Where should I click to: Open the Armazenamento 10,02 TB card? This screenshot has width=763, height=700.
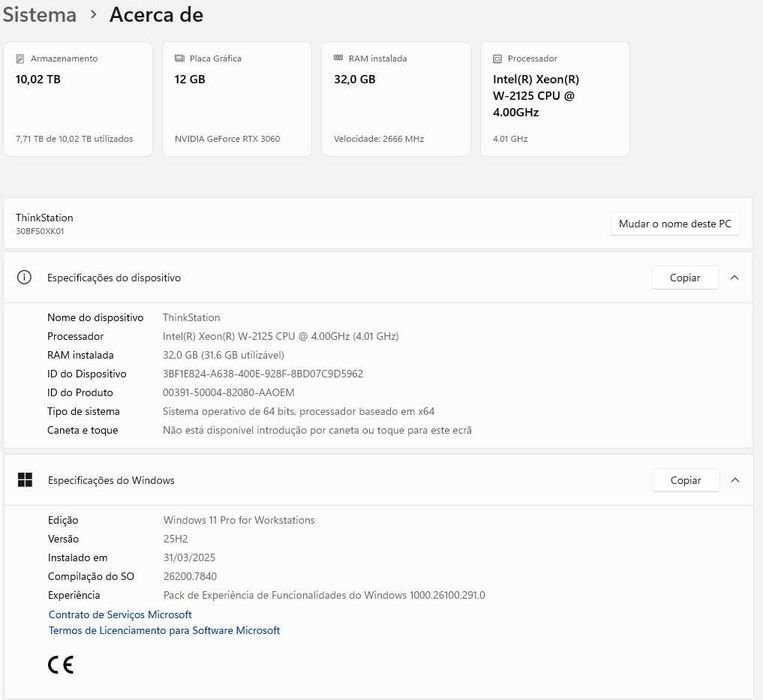78,99
